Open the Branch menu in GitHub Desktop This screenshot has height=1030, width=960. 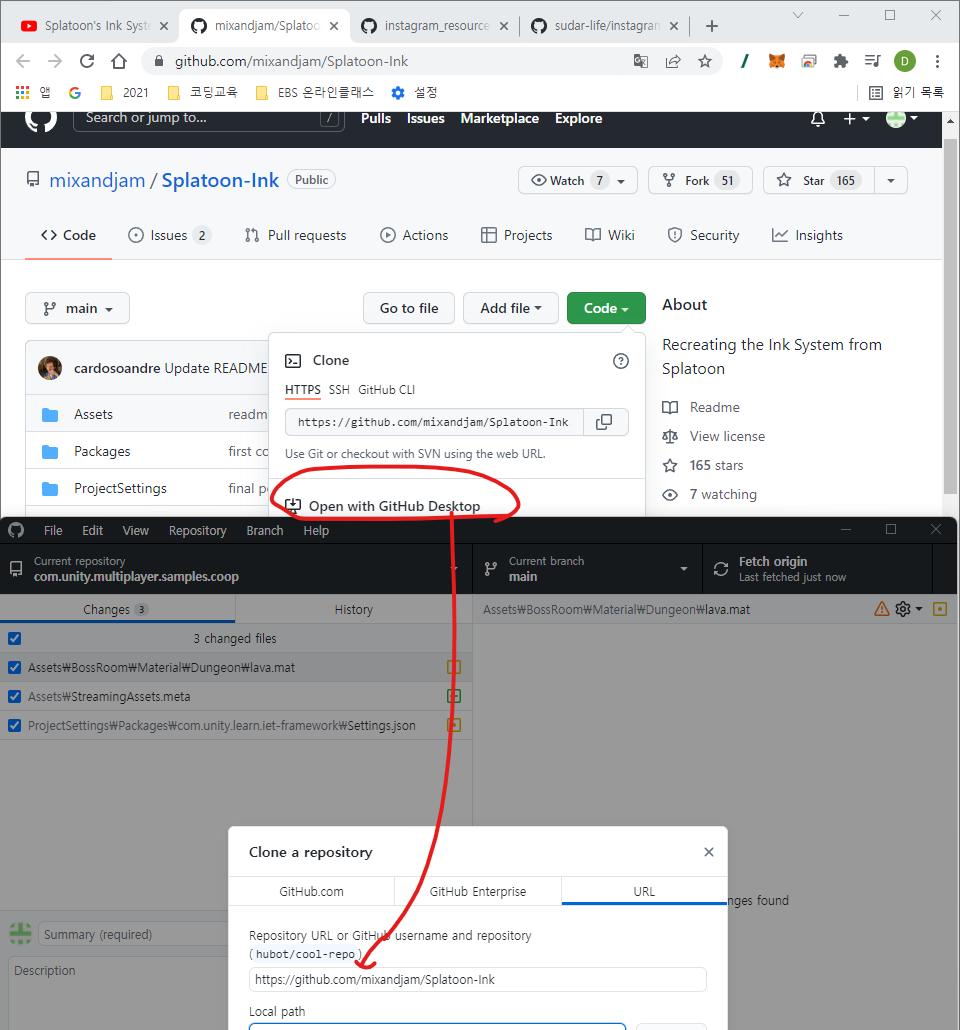tap(265, 530)
